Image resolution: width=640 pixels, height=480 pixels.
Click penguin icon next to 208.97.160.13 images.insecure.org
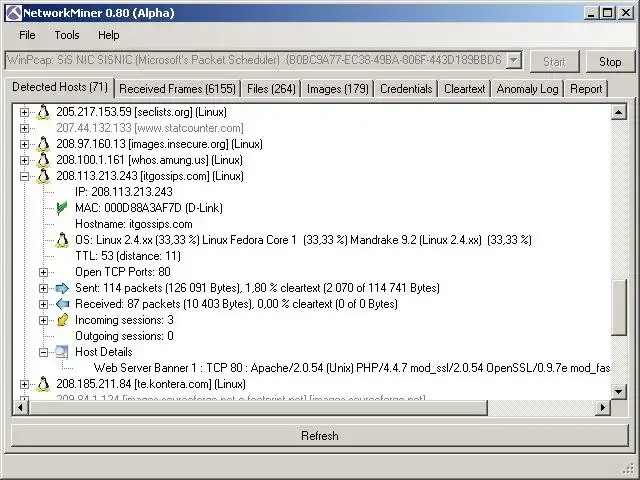(43, 144)
